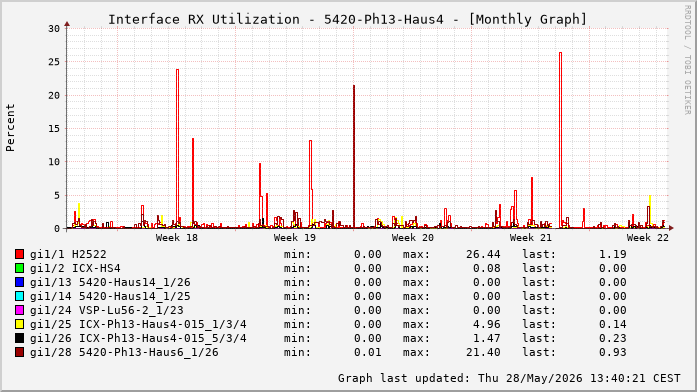Click the max value 26.44
Screen dimensions: 697x392
(483, 254)
